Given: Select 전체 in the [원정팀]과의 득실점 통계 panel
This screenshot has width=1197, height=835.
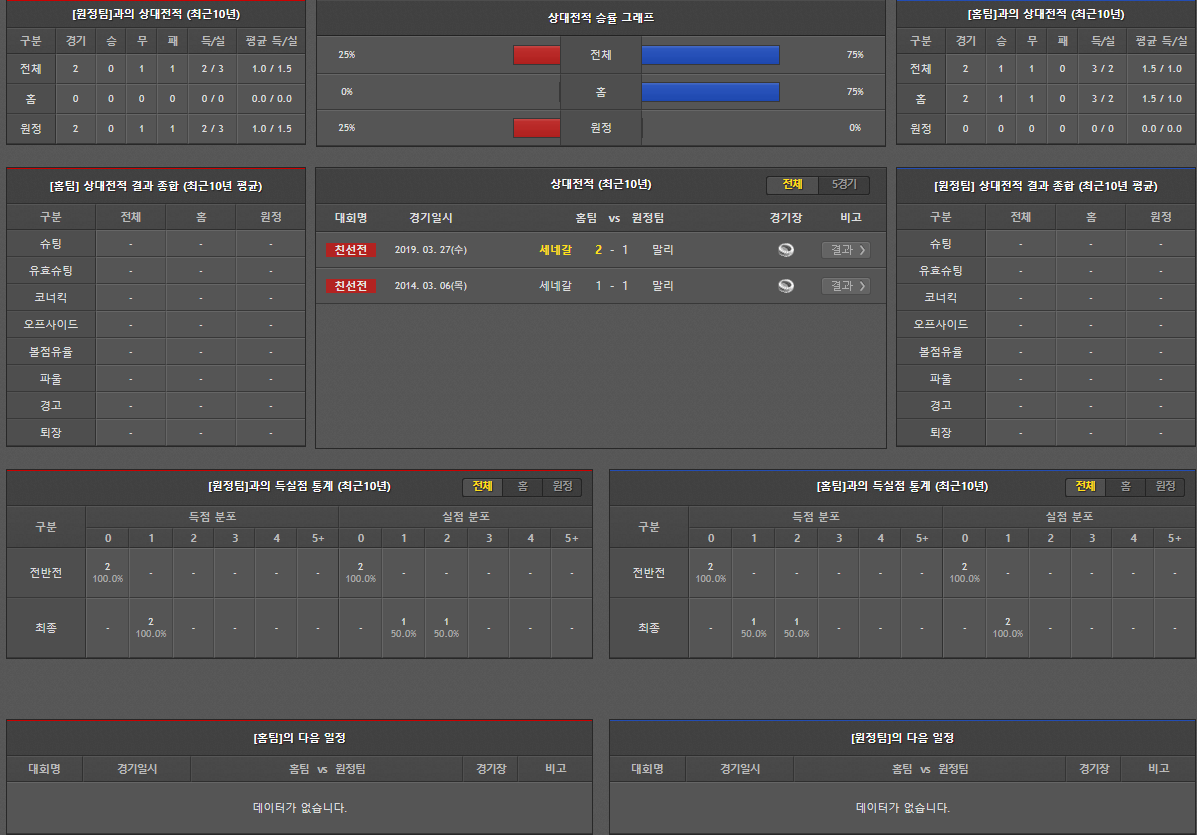Looking at the screenshot, I should click(482, 487).
